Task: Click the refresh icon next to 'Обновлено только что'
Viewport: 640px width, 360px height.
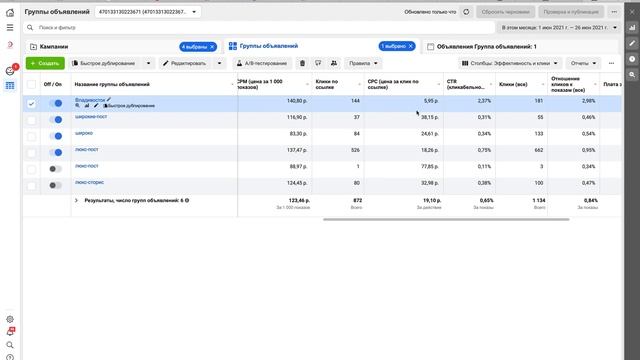Action: 466,12
